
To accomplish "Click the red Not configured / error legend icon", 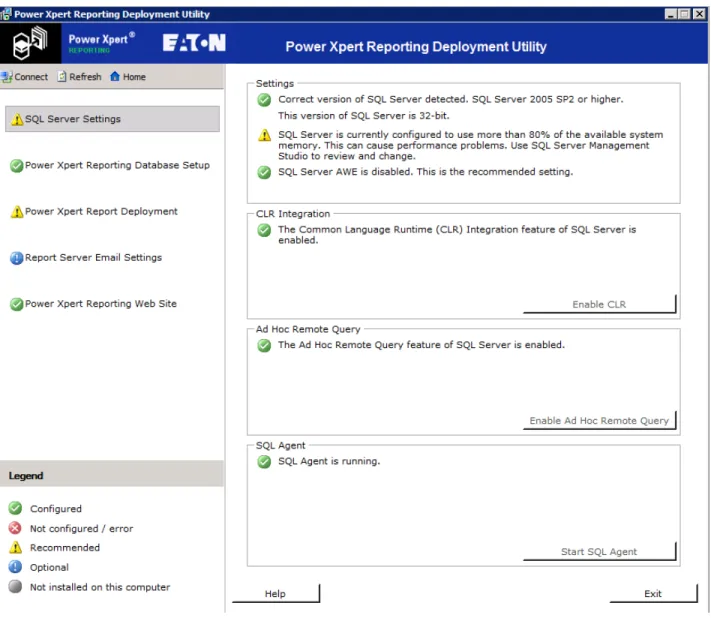I will tap(15, 528).
